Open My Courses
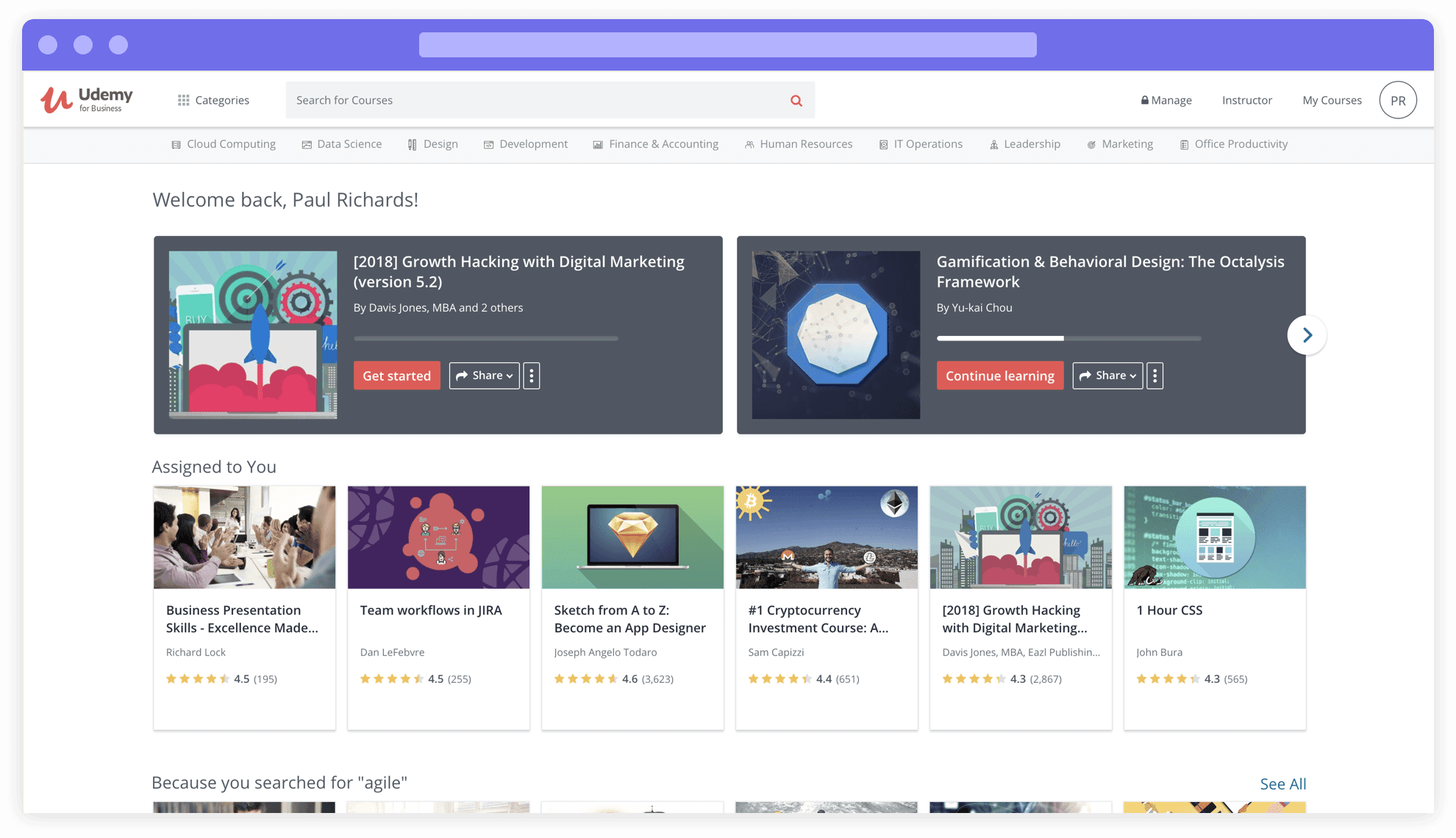 tap(1331, 100)
